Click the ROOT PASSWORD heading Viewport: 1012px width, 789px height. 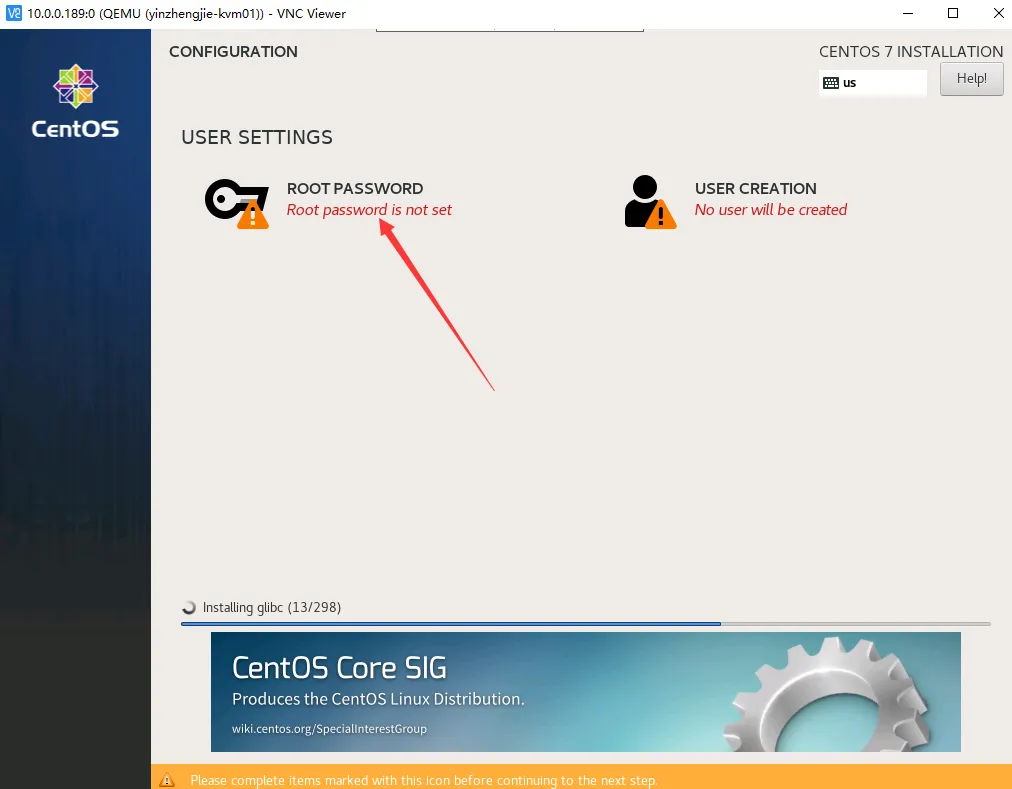(355, 189)
